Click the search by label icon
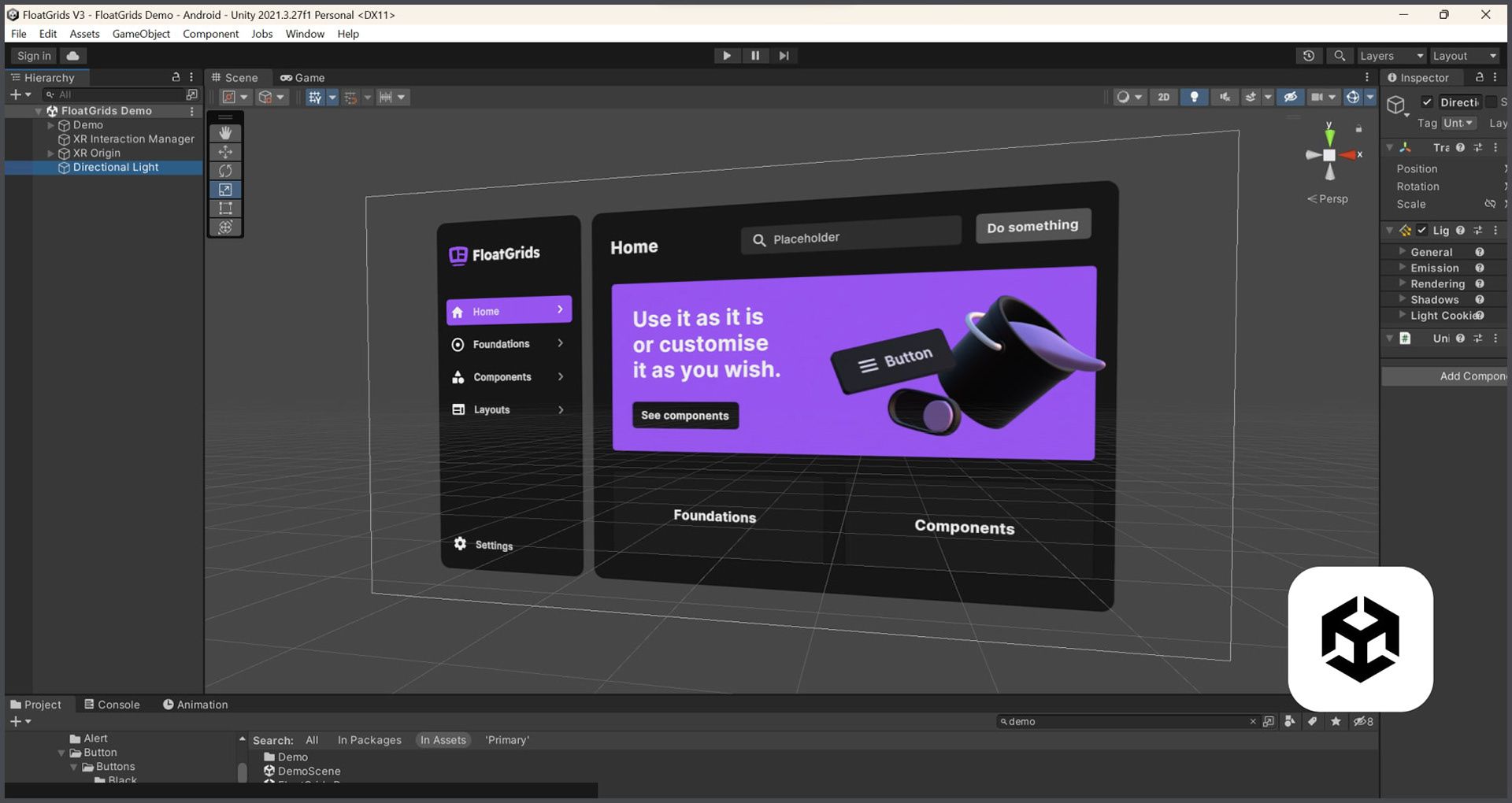The width and height of the screenshot is (1512, 803). pos(1313,721)
